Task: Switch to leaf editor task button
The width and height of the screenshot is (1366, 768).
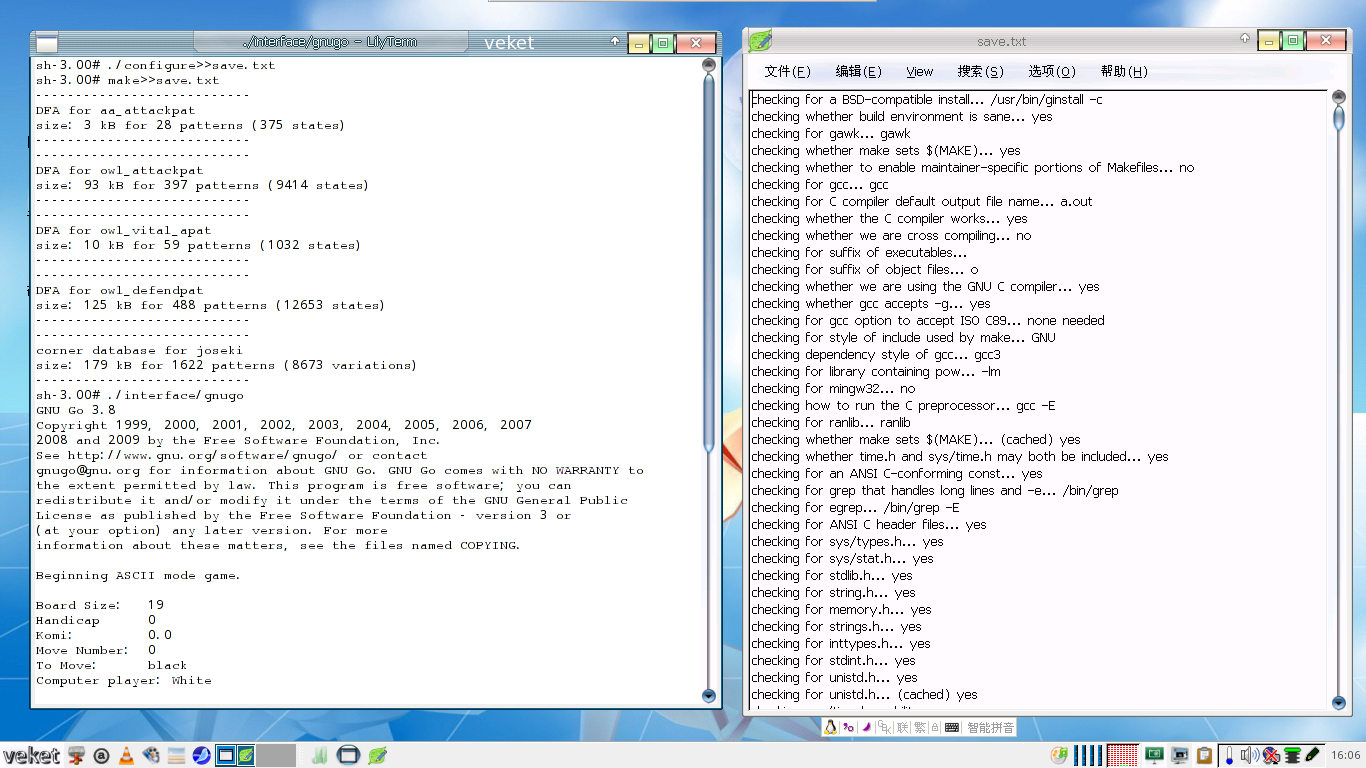Action: coord(245,755)
